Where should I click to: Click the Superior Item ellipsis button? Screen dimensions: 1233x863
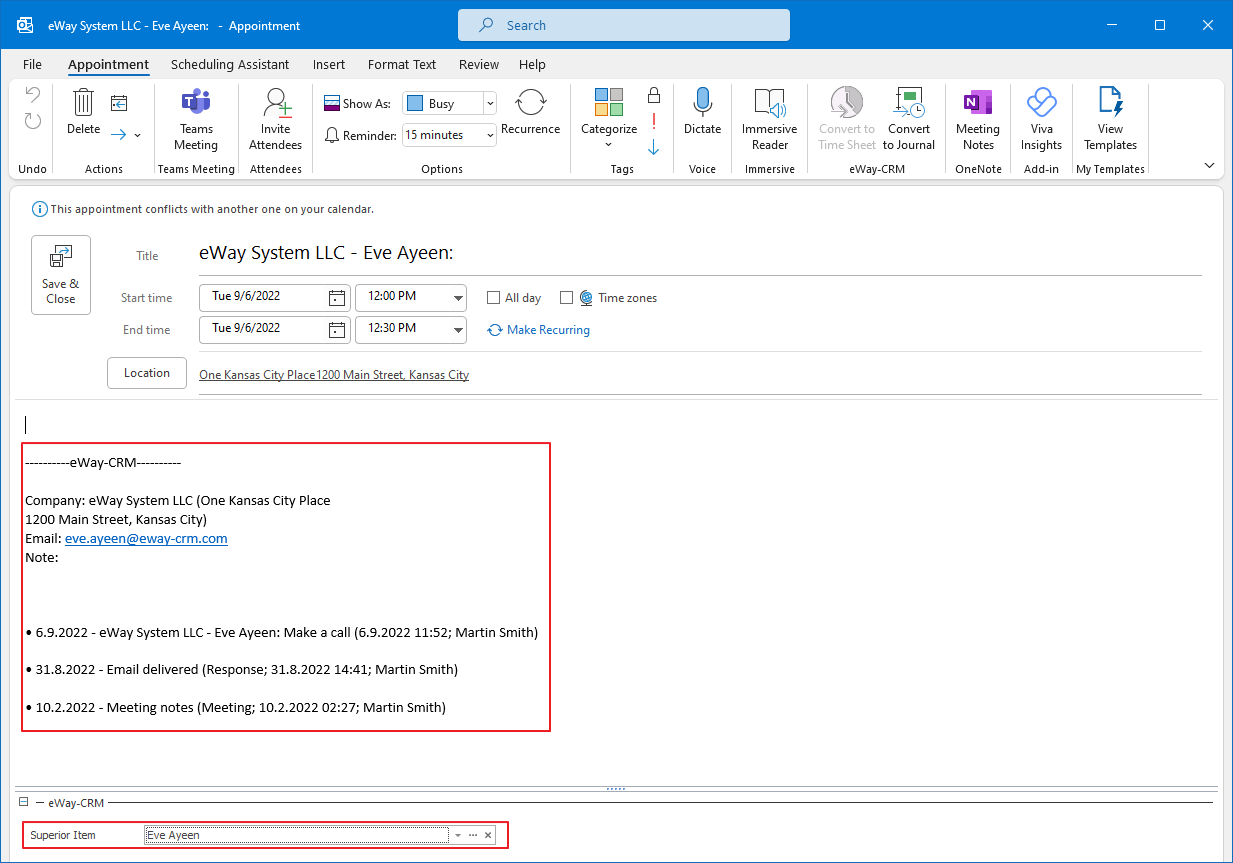tap(473, 835)
